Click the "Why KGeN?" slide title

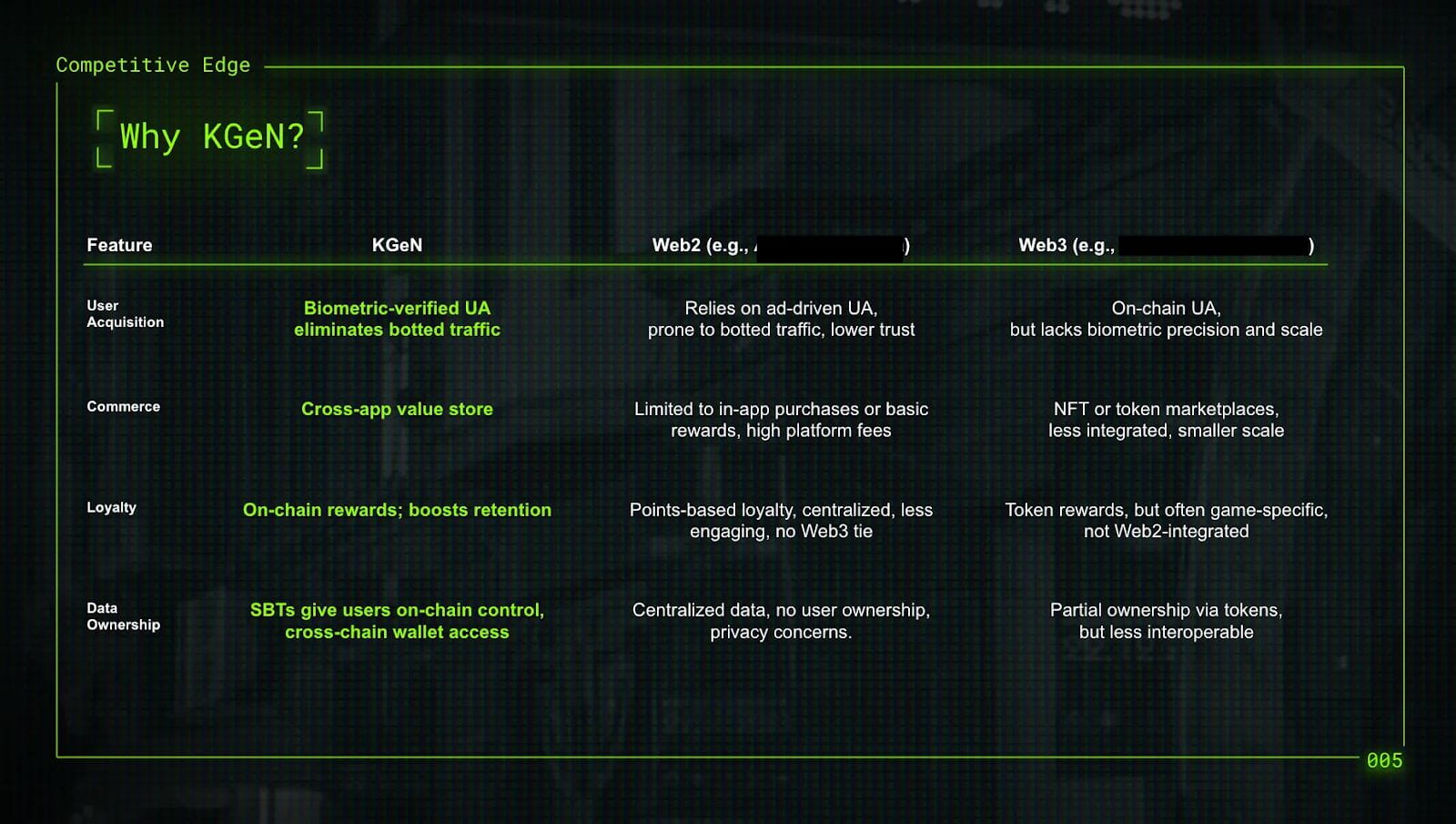(211, 137)
